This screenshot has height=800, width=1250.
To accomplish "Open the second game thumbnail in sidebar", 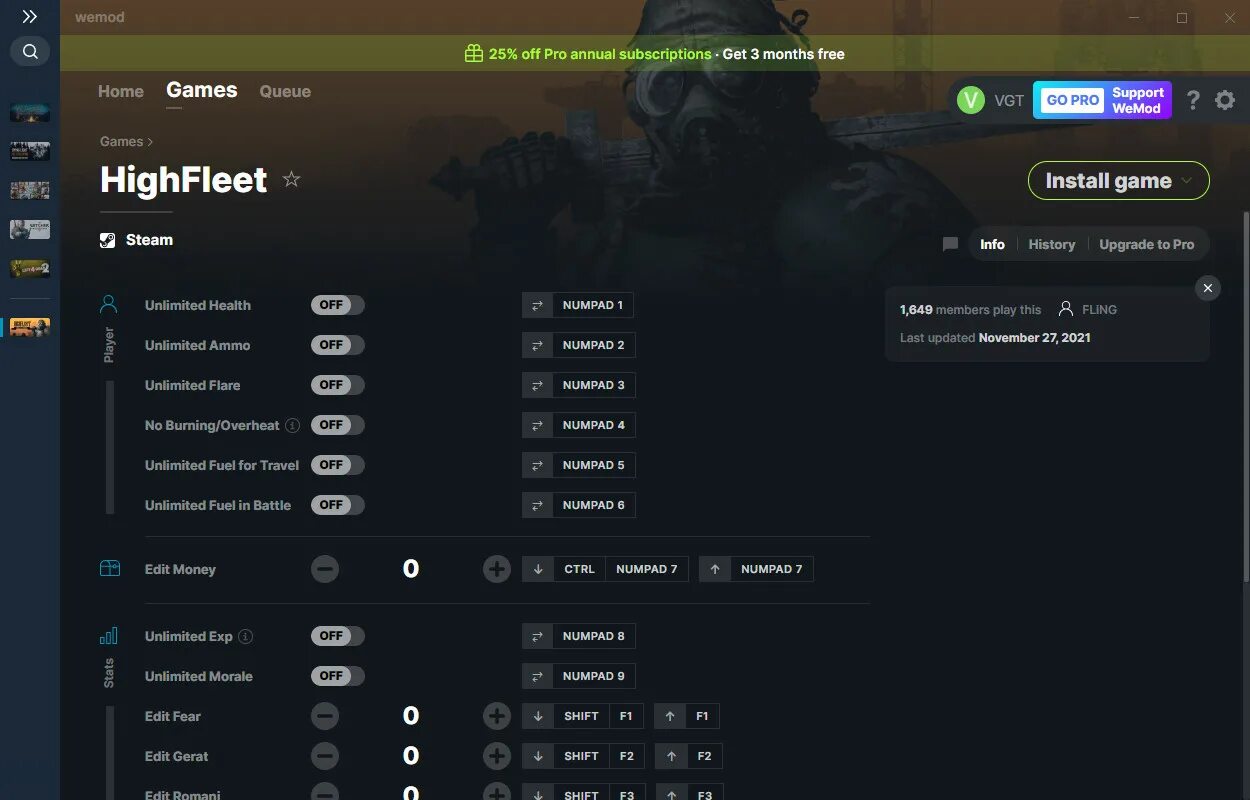I will point(30,151).
